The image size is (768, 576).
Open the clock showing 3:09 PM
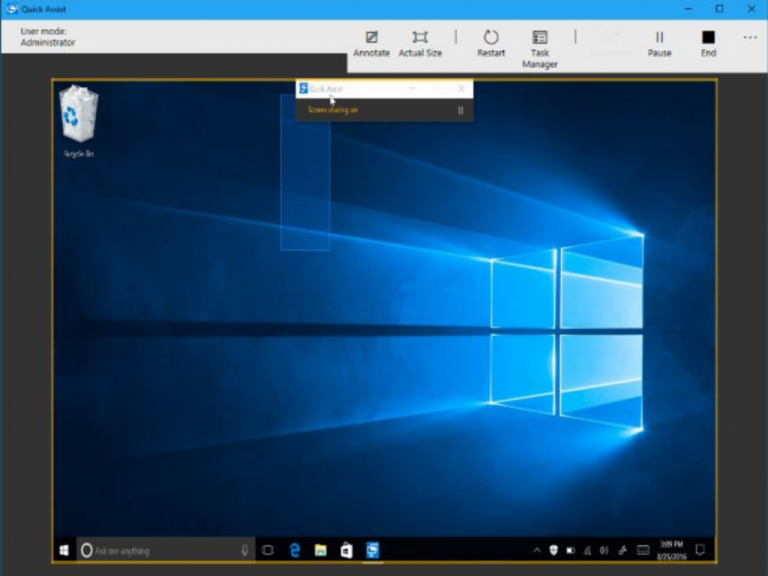point(672,551)
